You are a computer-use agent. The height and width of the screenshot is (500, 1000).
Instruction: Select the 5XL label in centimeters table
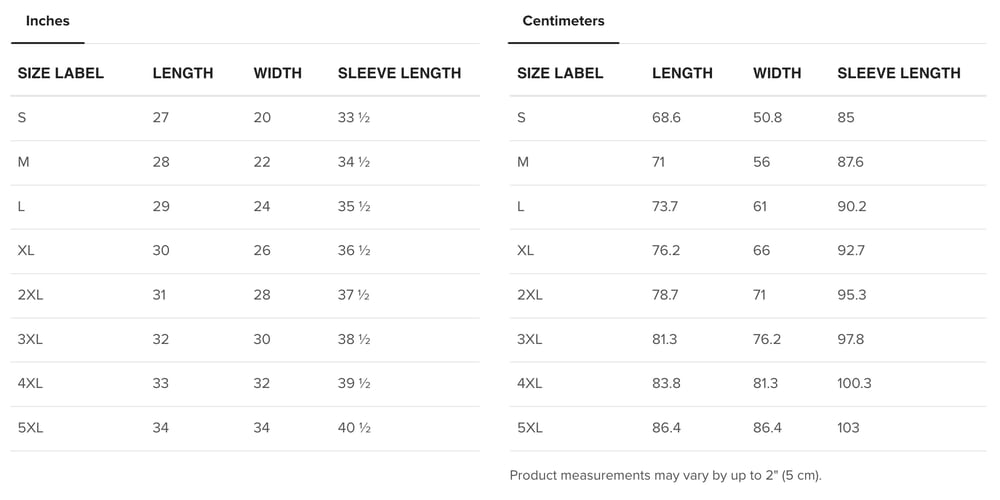tap(530, 428)
